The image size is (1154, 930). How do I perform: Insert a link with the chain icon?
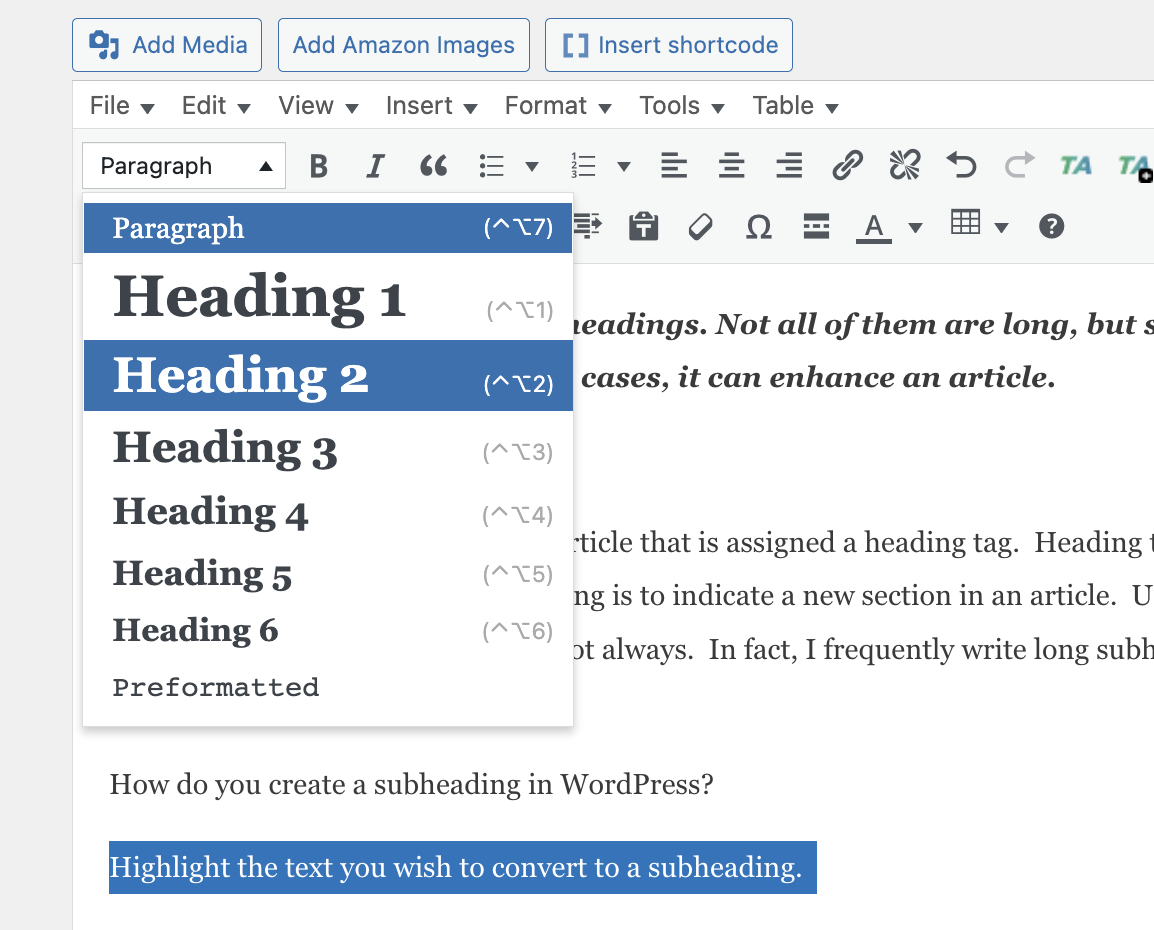pos(847,166)
